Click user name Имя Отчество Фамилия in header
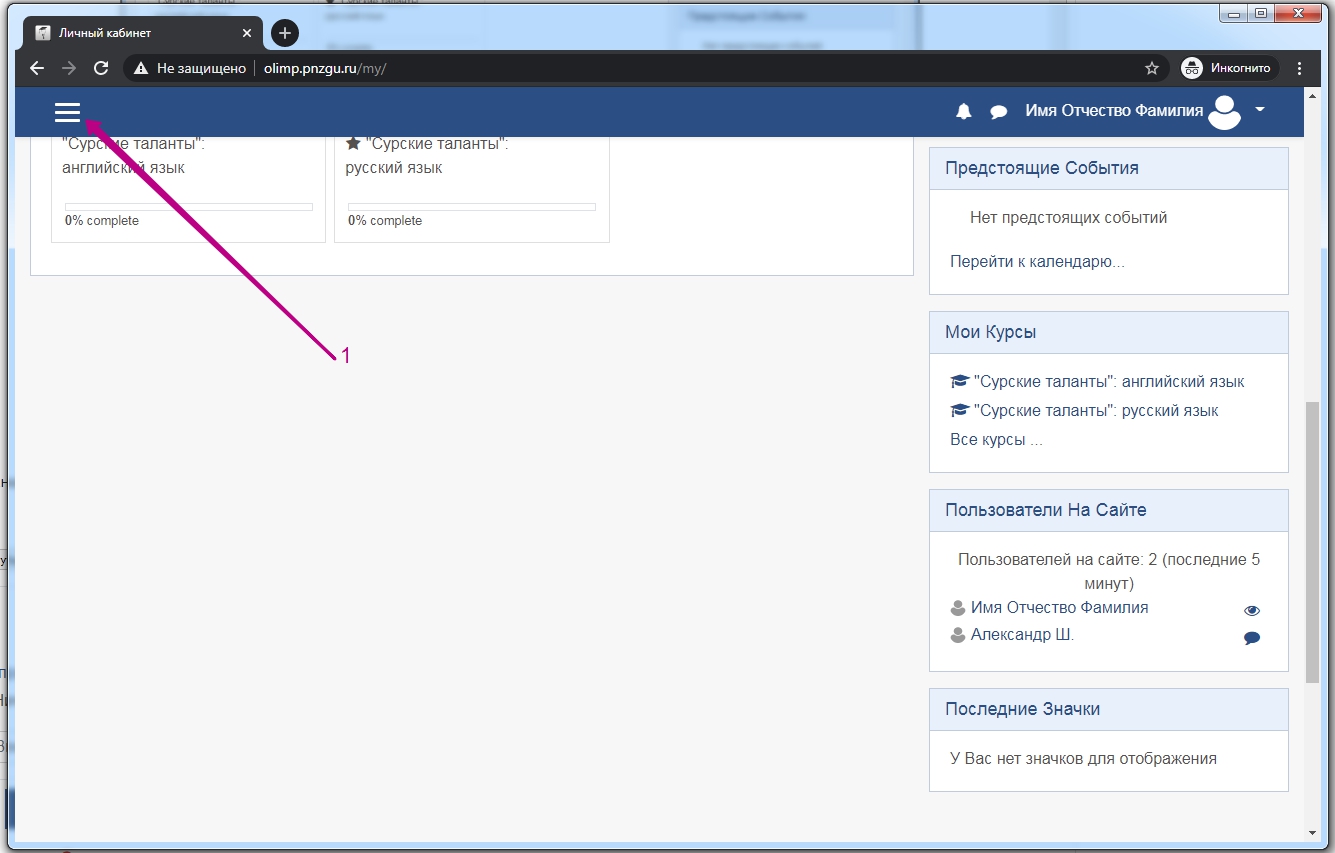 1114,111
